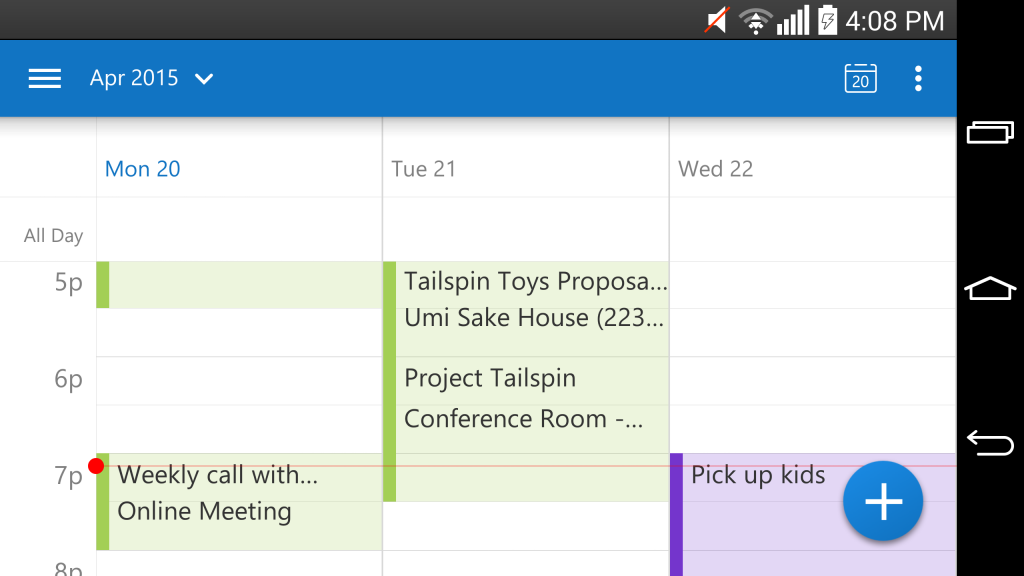The image size is (1024, 576).
Task: Select the Tue 21 day header
Action: point(424,169)
